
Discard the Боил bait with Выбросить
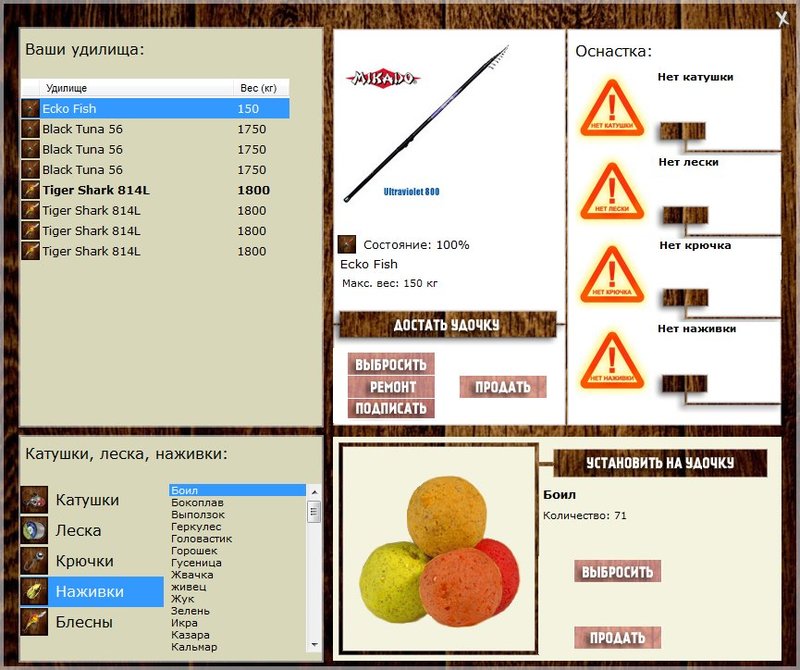(617, 572)
